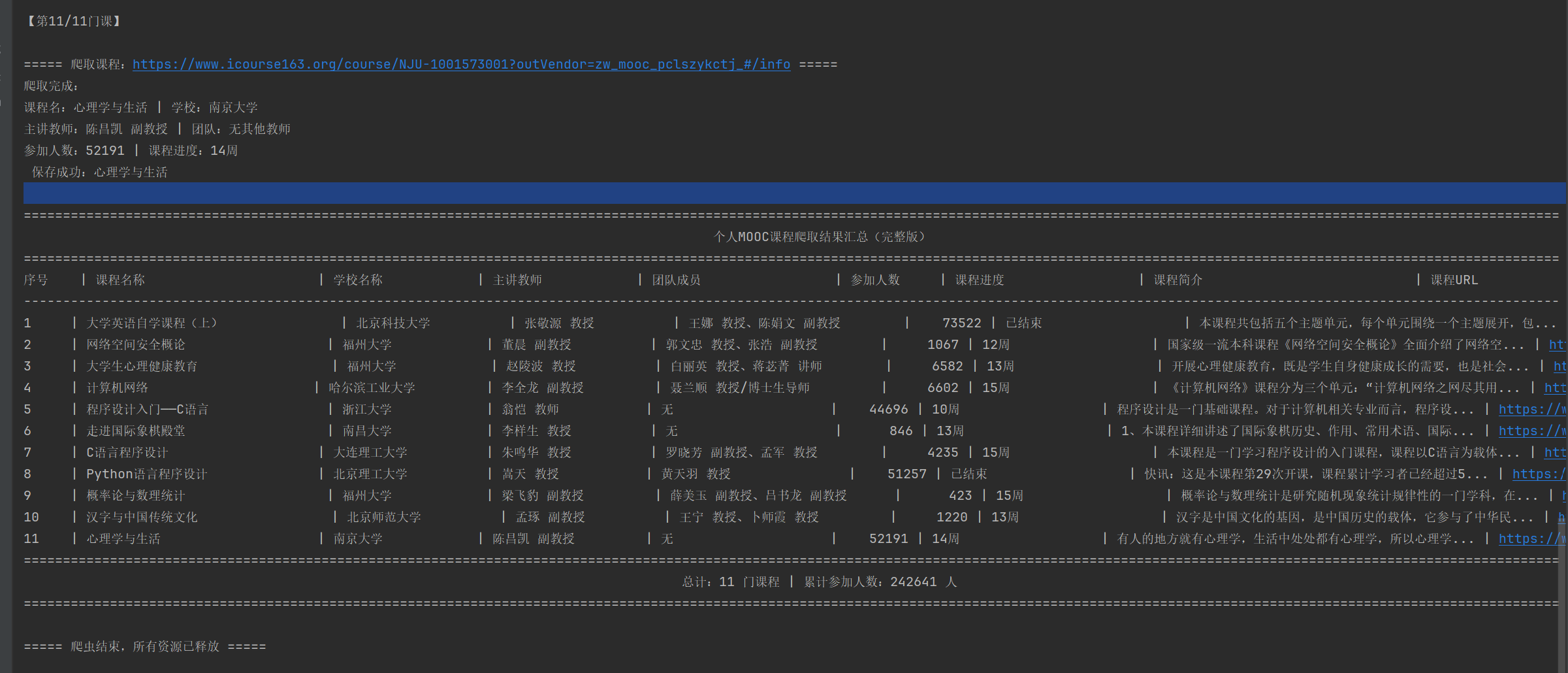
Task: Click the 课程名称 column header
Action: tap(120, 280)
